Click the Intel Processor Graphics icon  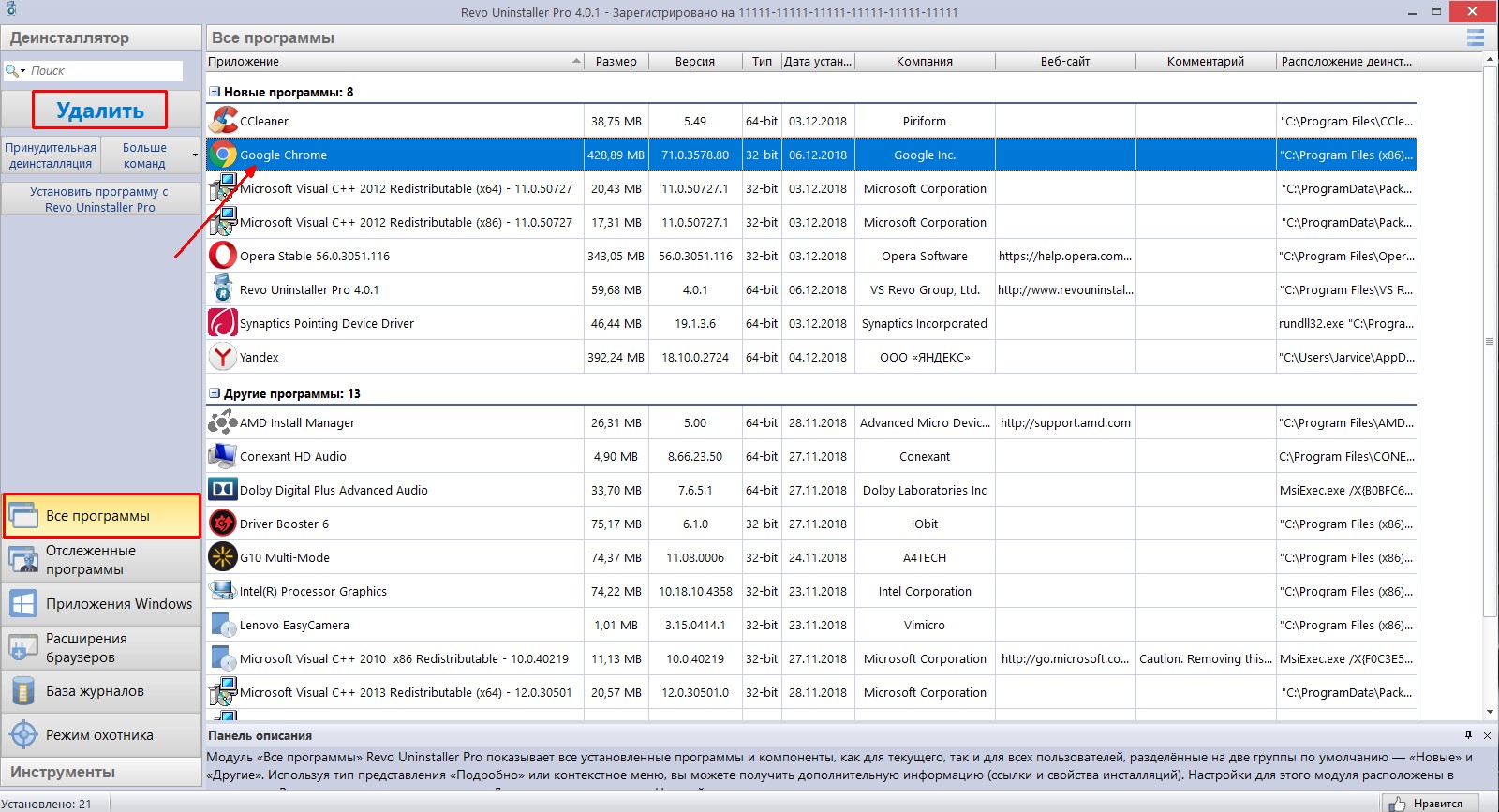point(223,591)
